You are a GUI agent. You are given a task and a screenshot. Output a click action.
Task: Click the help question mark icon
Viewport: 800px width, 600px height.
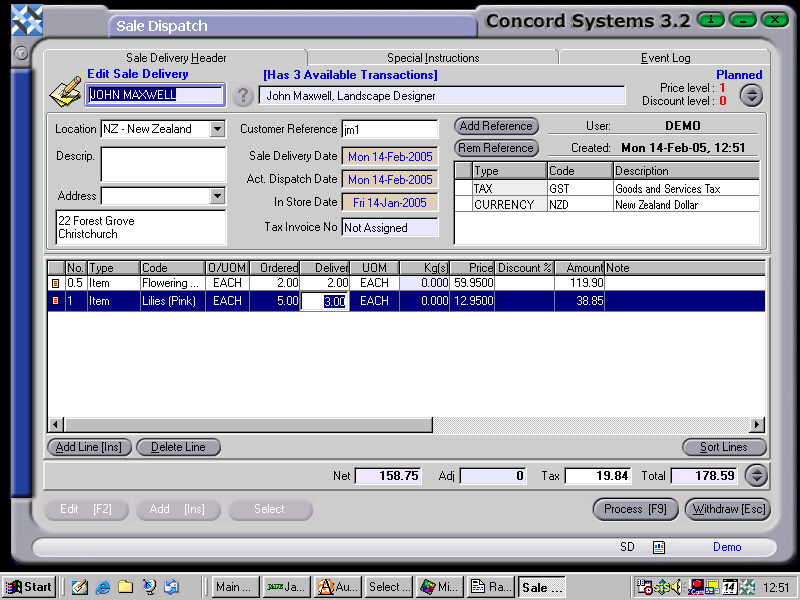tap(245, 95)
